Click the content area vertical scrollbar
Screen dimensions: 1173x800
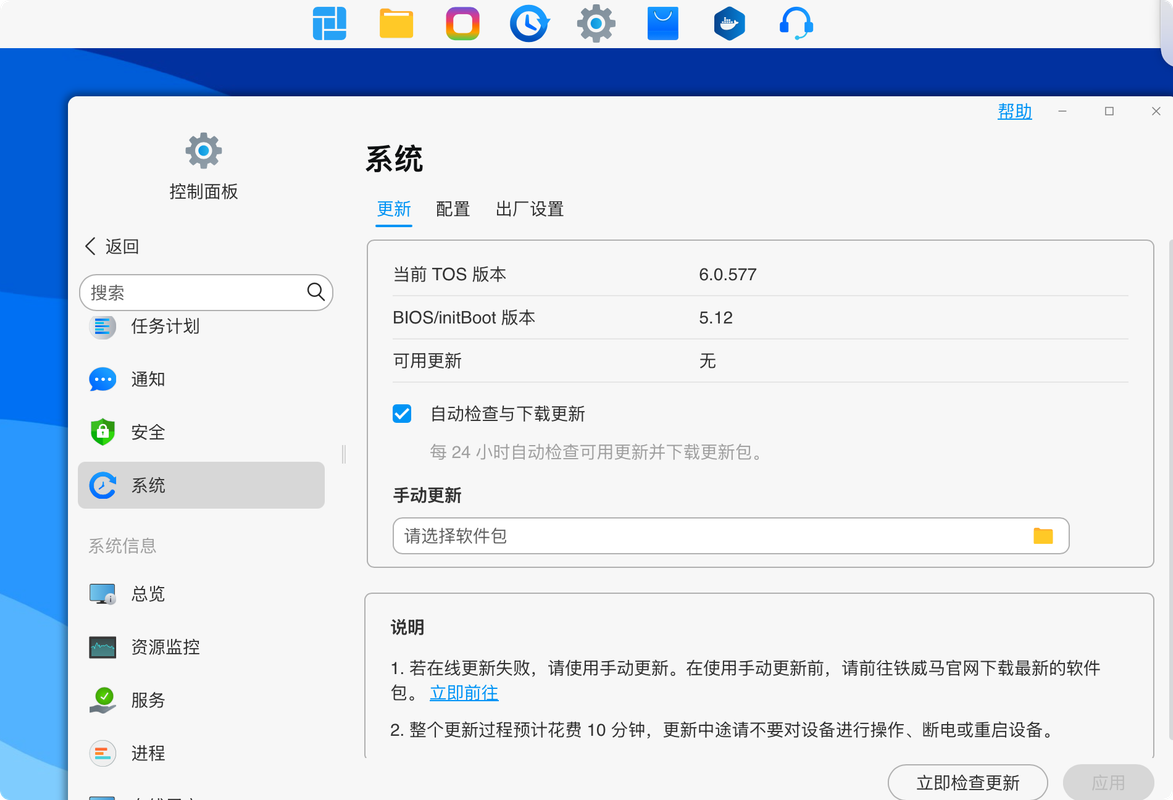[x=1170, y=490]
